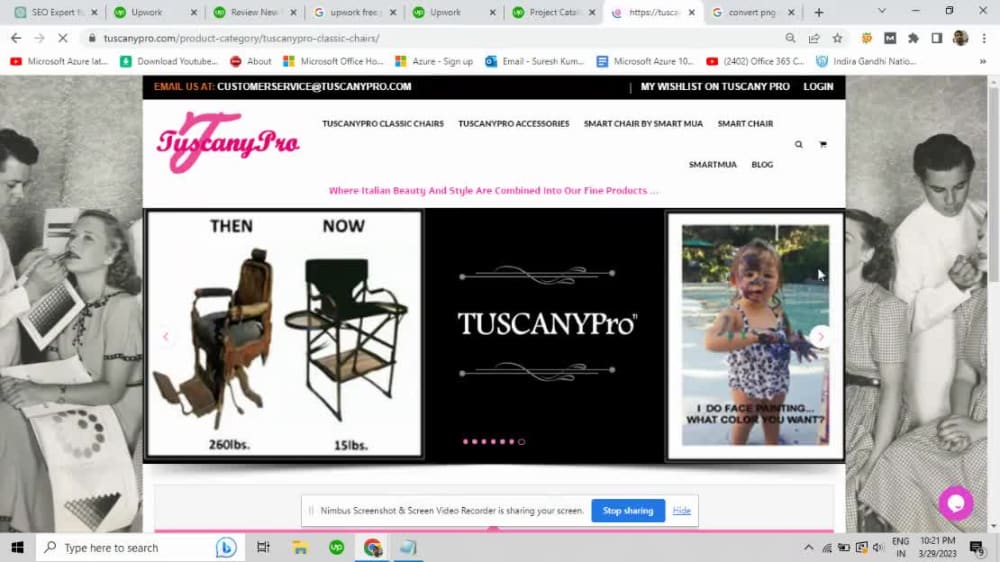Open TuscanyPro Accessories menu
The image size is (1000, 562).
[513, 124]
